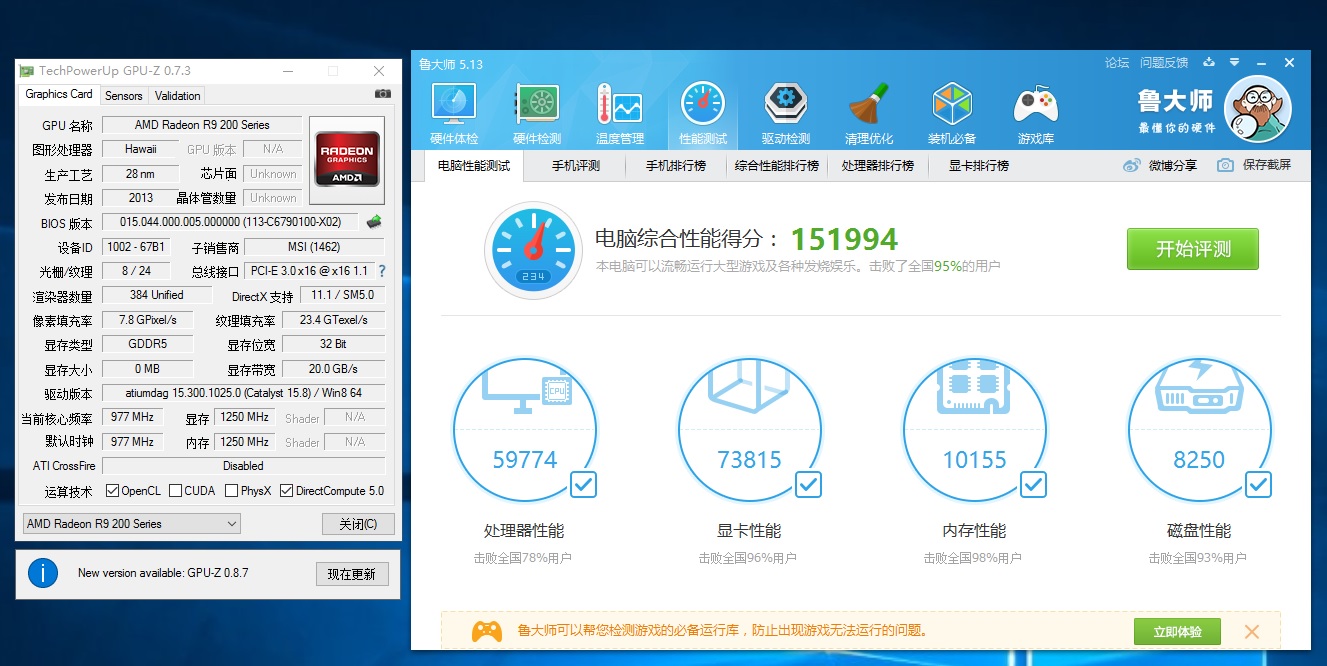Switch to GPU-Z Graphics Card tab

59,95
